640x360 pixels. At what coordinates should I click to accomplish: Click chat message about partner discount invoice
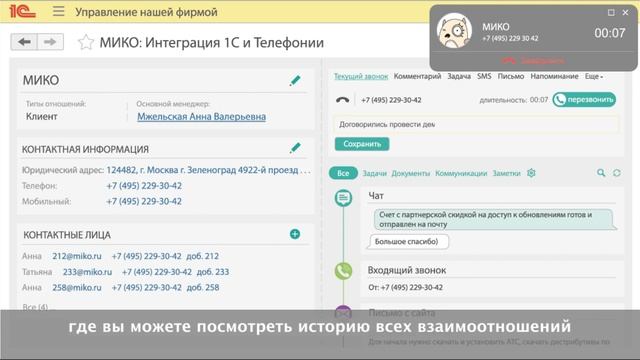point(494,220)
